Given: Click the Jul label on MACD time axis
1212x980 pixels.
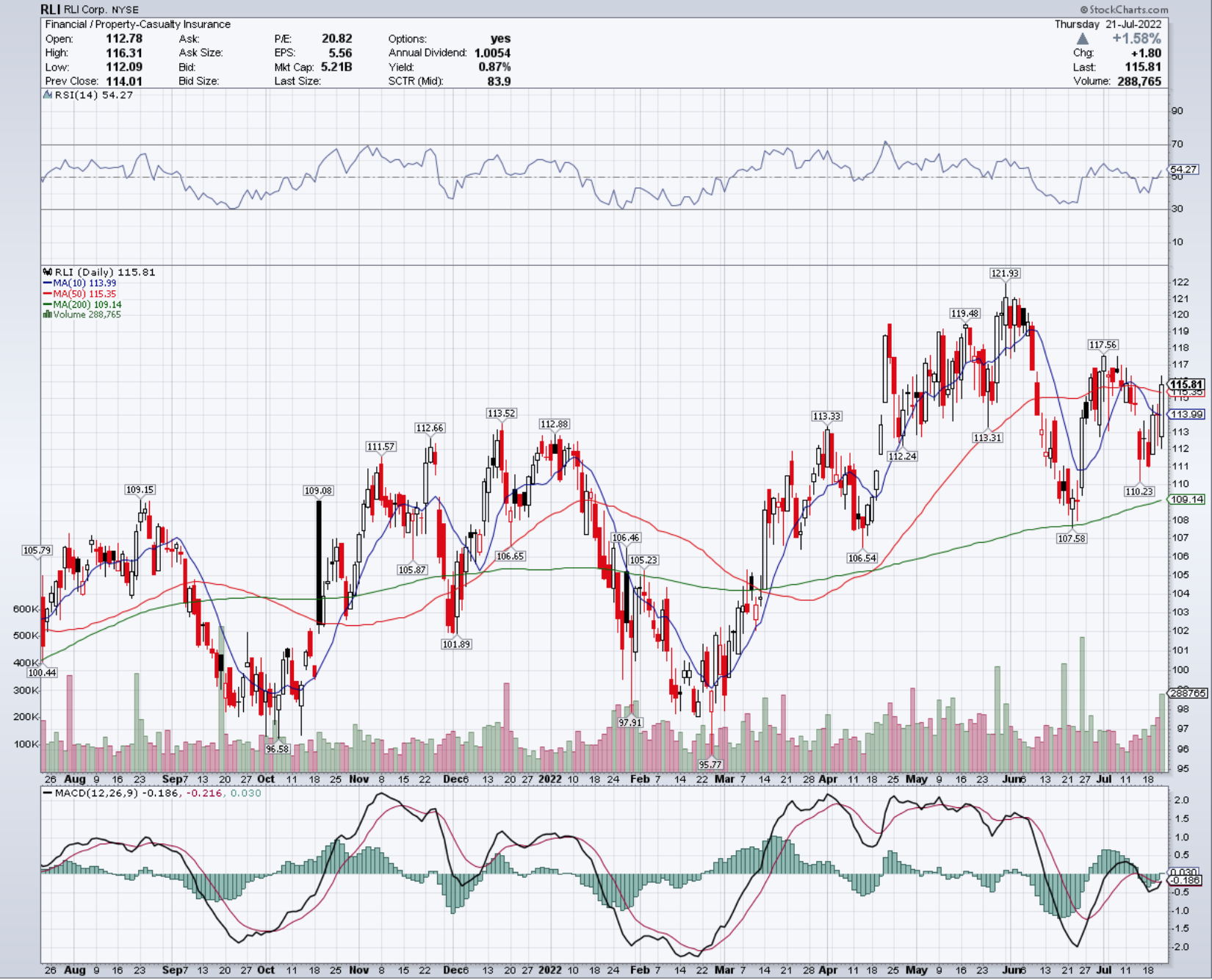Looking at the screenshot, I should point(1104,970).
